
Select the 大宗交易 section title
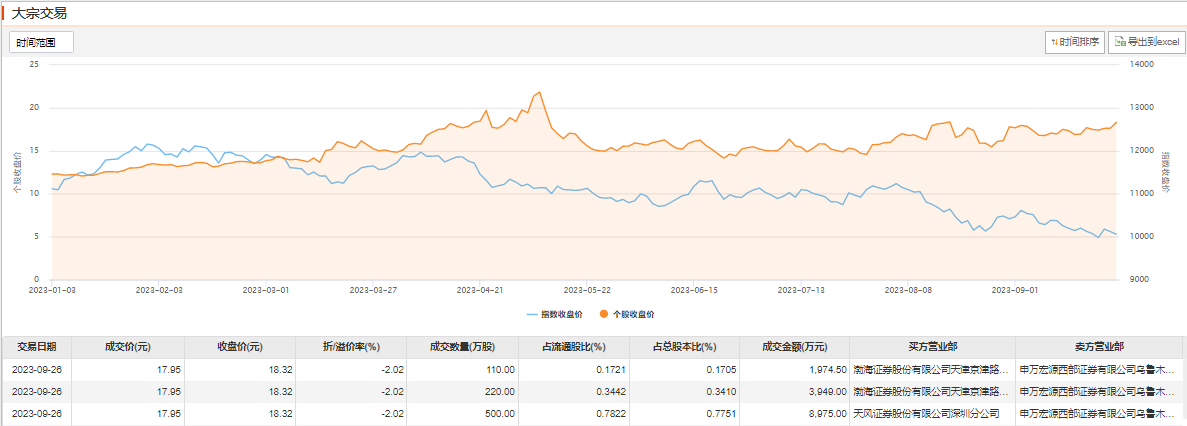[39, 13]
